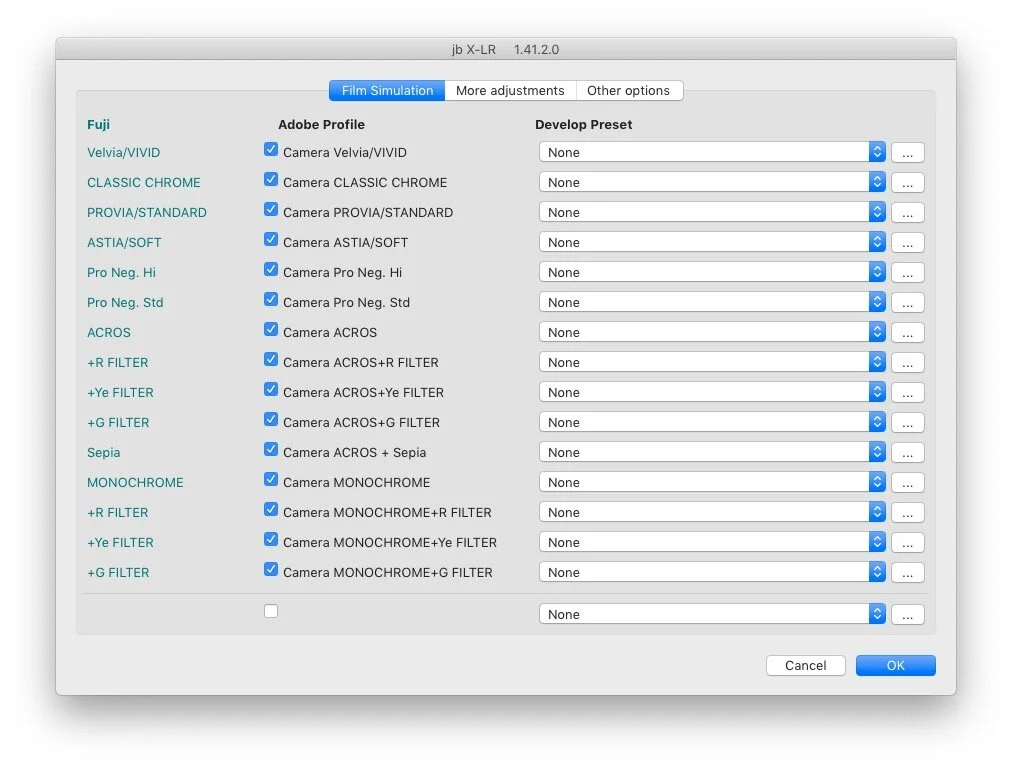Uncheck Camera Velvia/VIVID profile checkbox
This screenshot has height=769, width=1012.
[271, 150]
